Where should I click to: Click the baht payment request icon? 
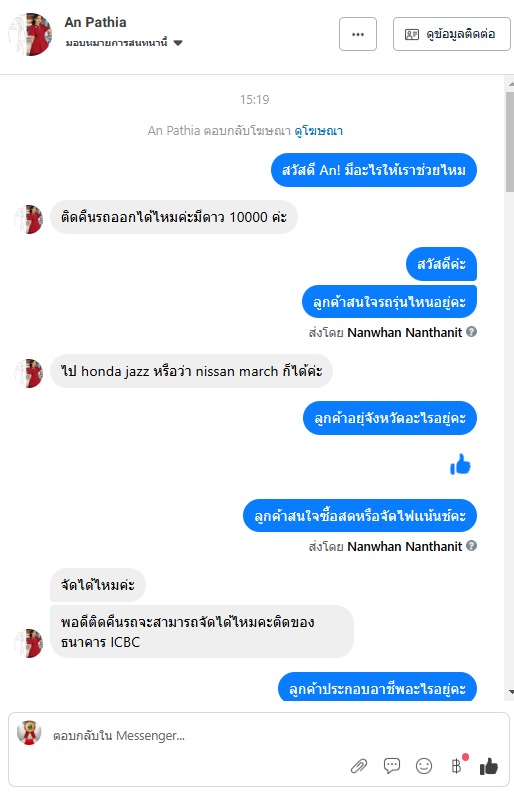(x=457, y=765)
